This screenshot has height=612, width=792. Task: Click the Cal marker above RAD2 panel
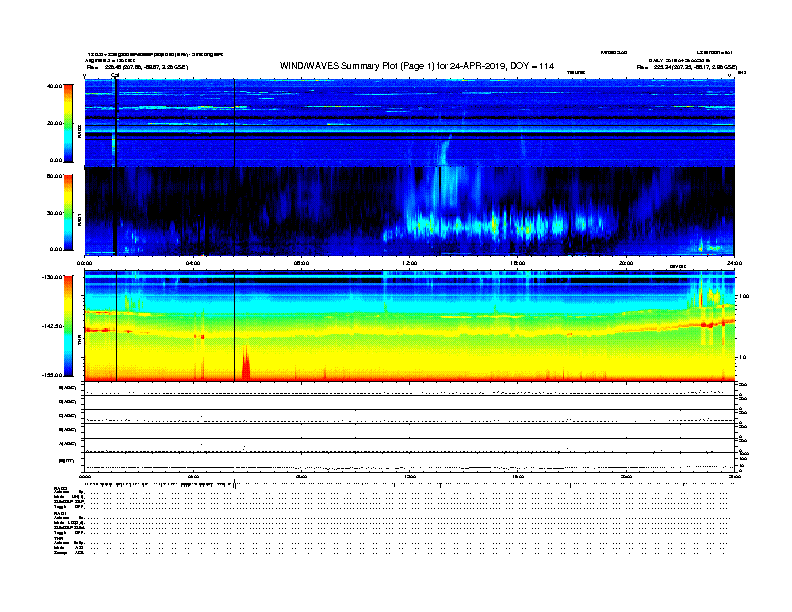(115, 75)
